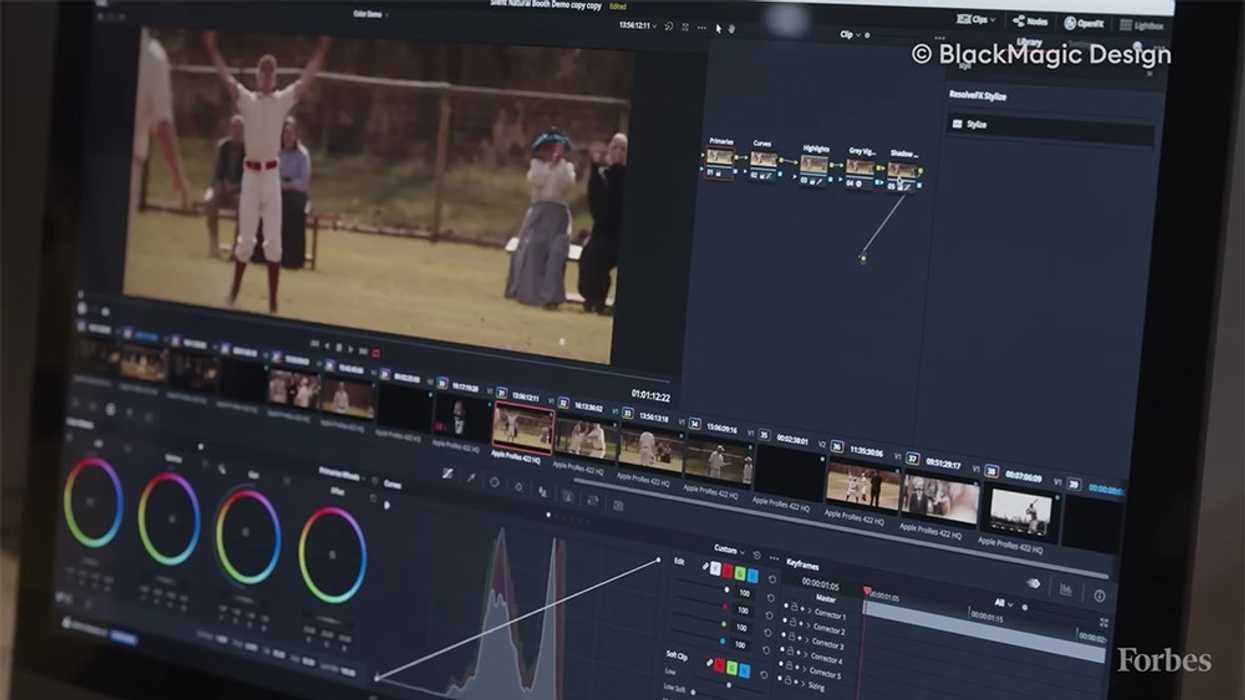This screenshot has height=700, width=1245.
Task: Open the Keyframes palette icon
Action: tap(1033, 583)
